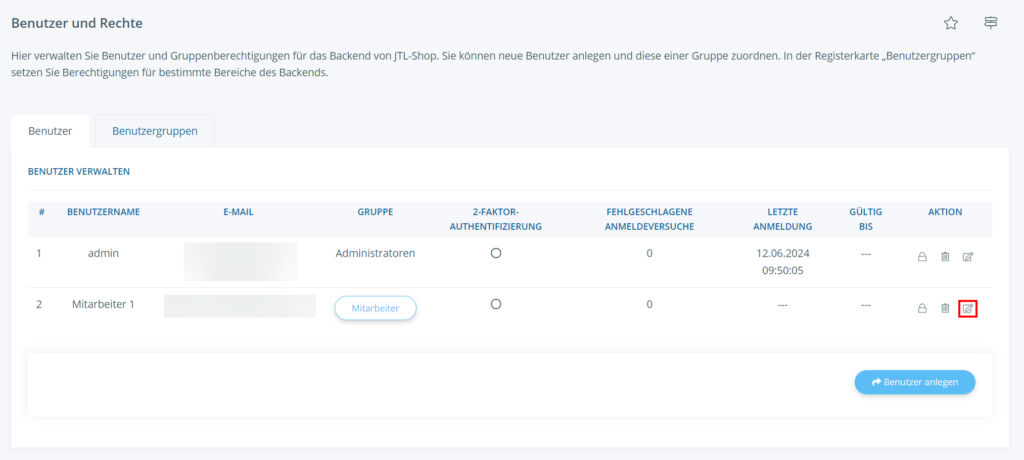Delete the admin user with trash icon
Viewport: 1024px width, 460px height.
(945, 257)
